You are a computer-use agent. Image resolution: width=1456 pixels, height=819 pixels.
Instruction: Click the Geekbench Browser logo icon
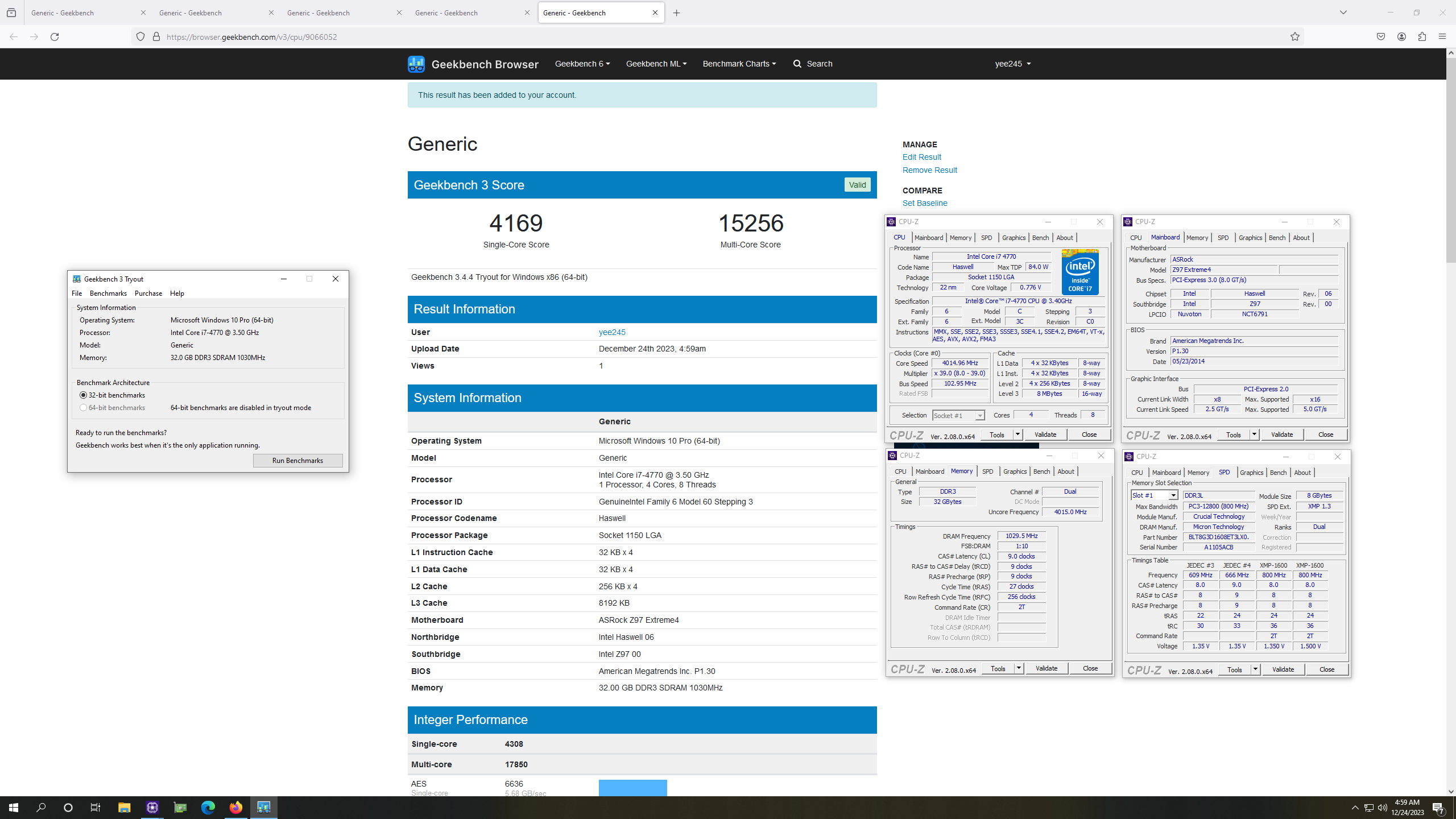tap(416, 64)
